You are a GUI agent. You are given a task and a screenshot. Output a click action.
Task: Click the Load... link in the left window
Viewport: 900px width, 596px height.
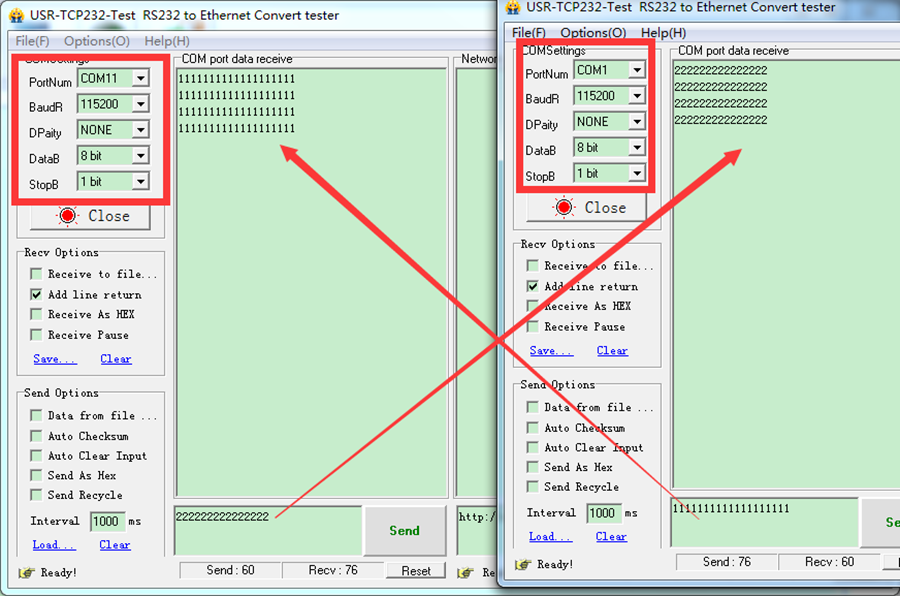pos(53,545)
